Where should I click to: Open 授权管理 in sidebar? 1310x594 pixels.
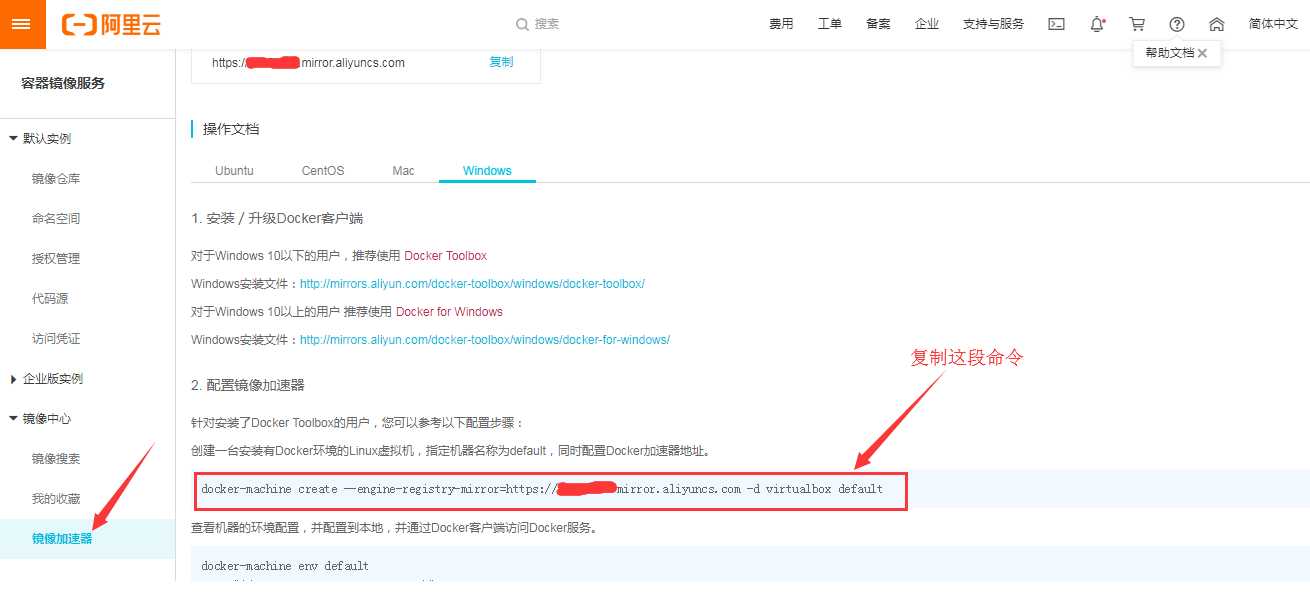(x=56, y=258)
